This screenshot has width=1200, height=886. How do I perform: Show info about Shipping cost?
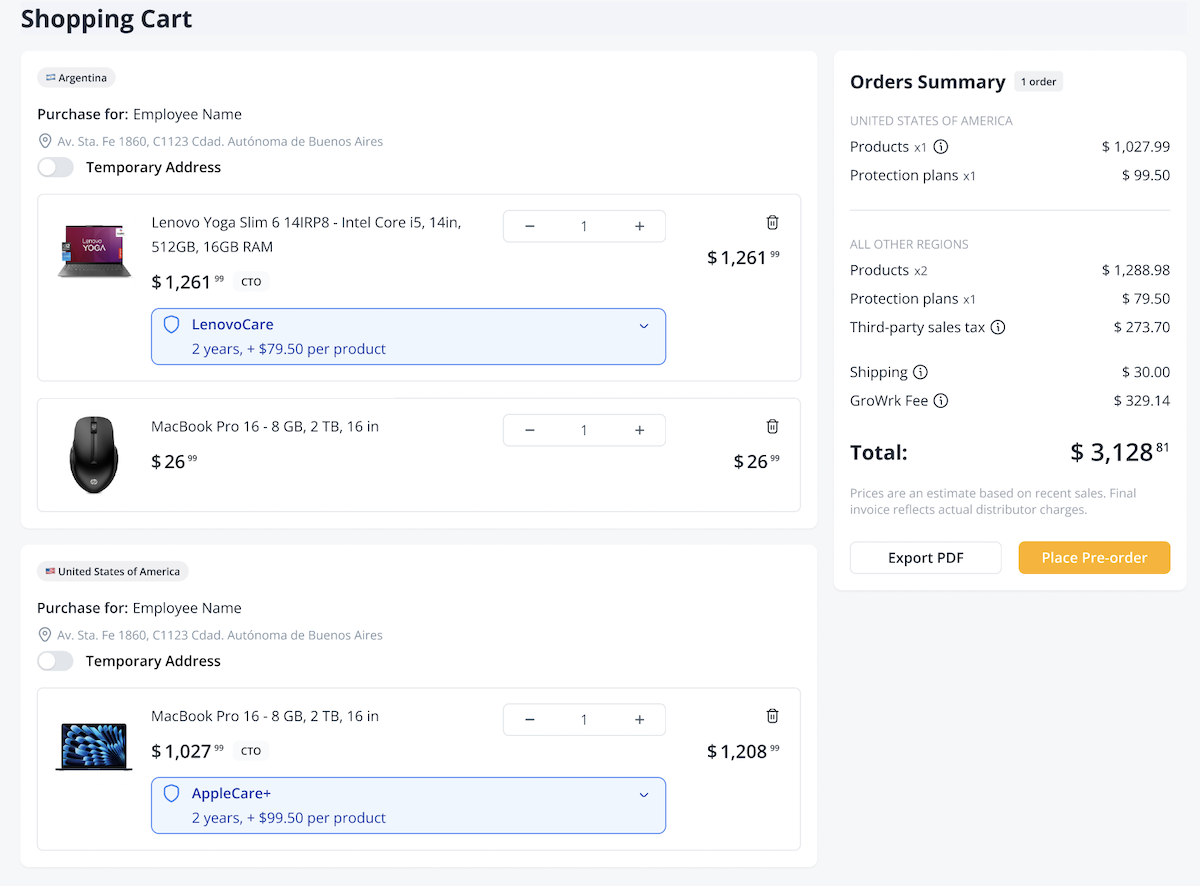tap(921, 372)
